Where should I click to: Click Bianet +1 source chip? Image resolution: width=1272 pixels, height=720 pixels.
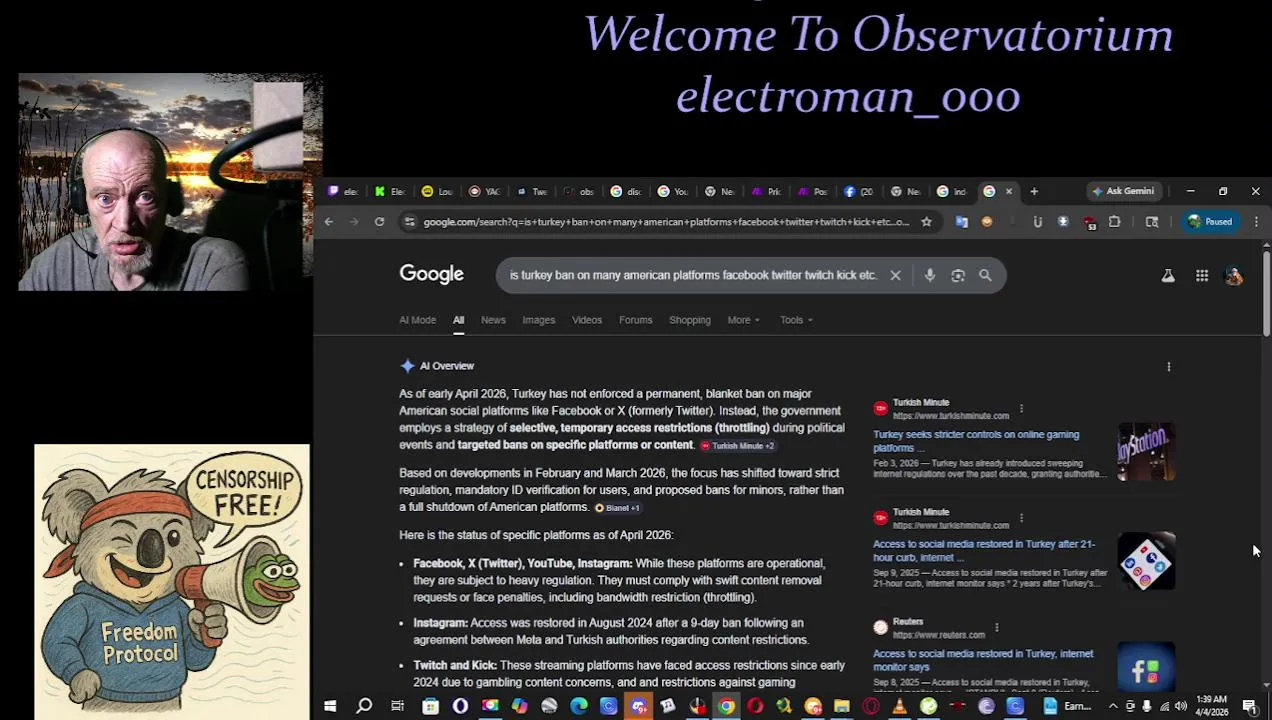pos(617,508)
